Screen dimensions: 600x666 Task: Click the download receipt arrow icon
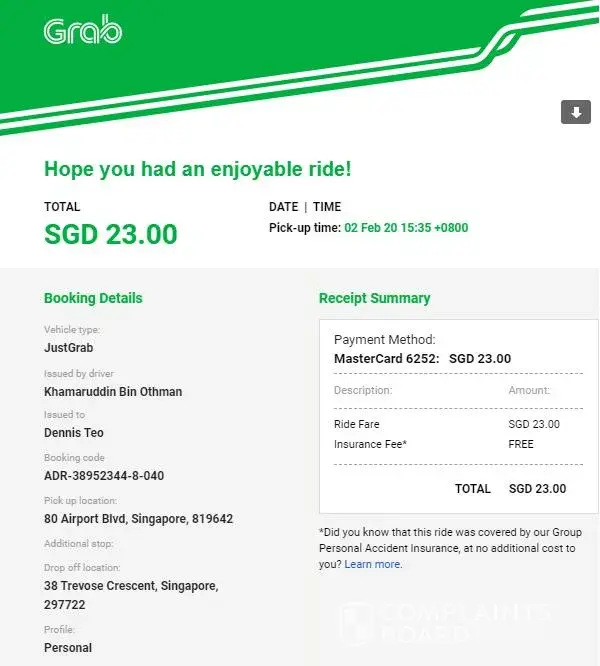click(575, 112)
